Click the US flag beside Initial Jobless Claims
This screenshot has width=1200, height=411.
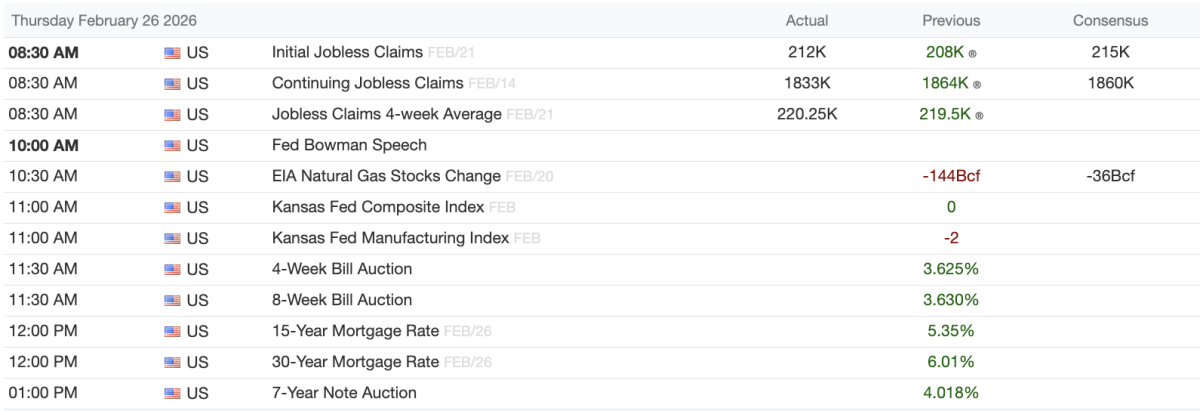pos(172,53)
